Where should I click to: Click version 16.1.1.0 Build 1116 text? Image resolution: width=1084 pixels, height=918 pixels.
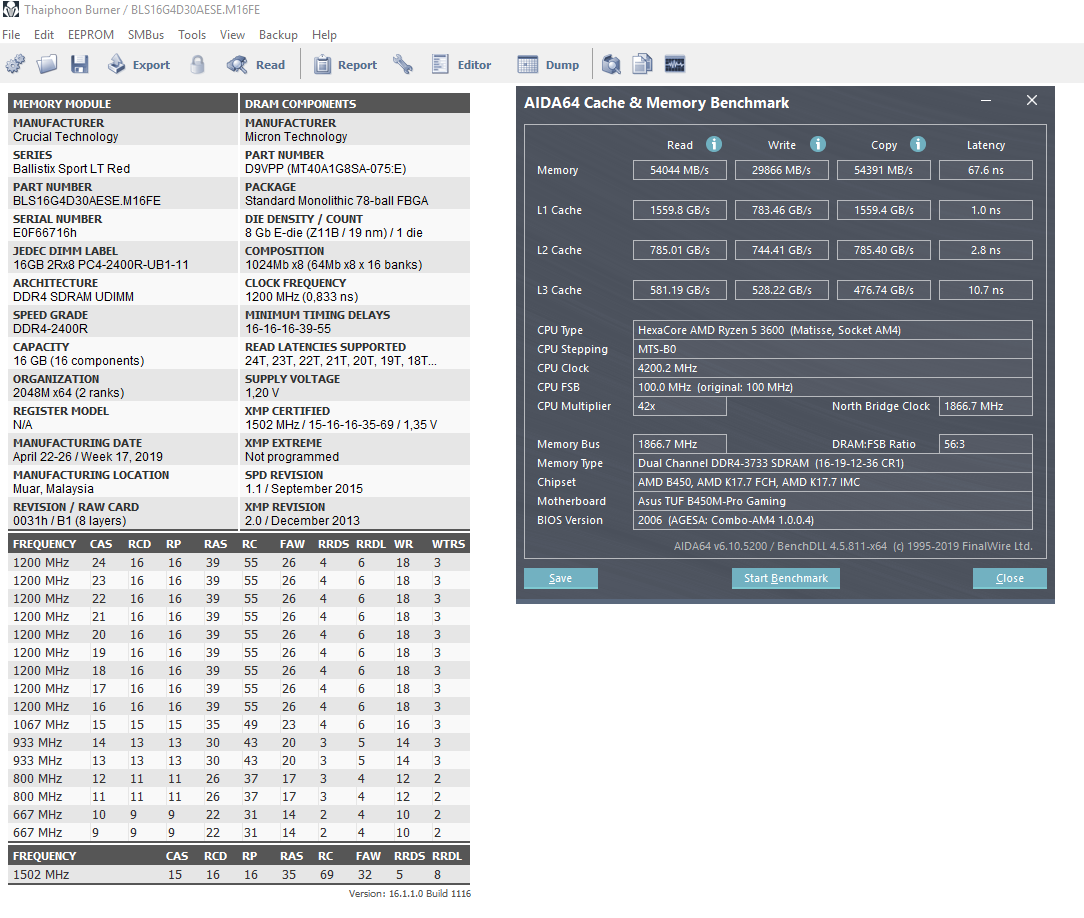409,894
